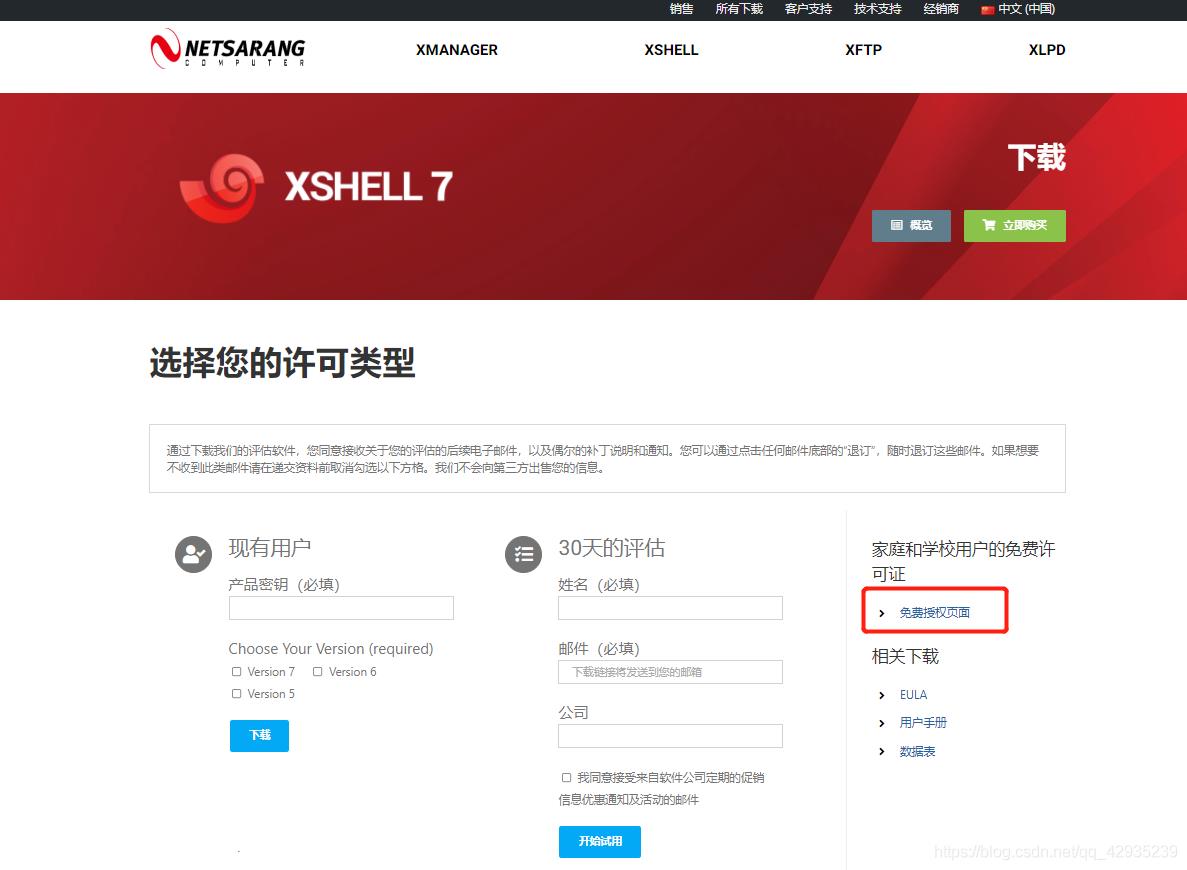Screen dimensions: 1187x870
Task: Click the chevron beside 数据表
Action: point(882,751)
